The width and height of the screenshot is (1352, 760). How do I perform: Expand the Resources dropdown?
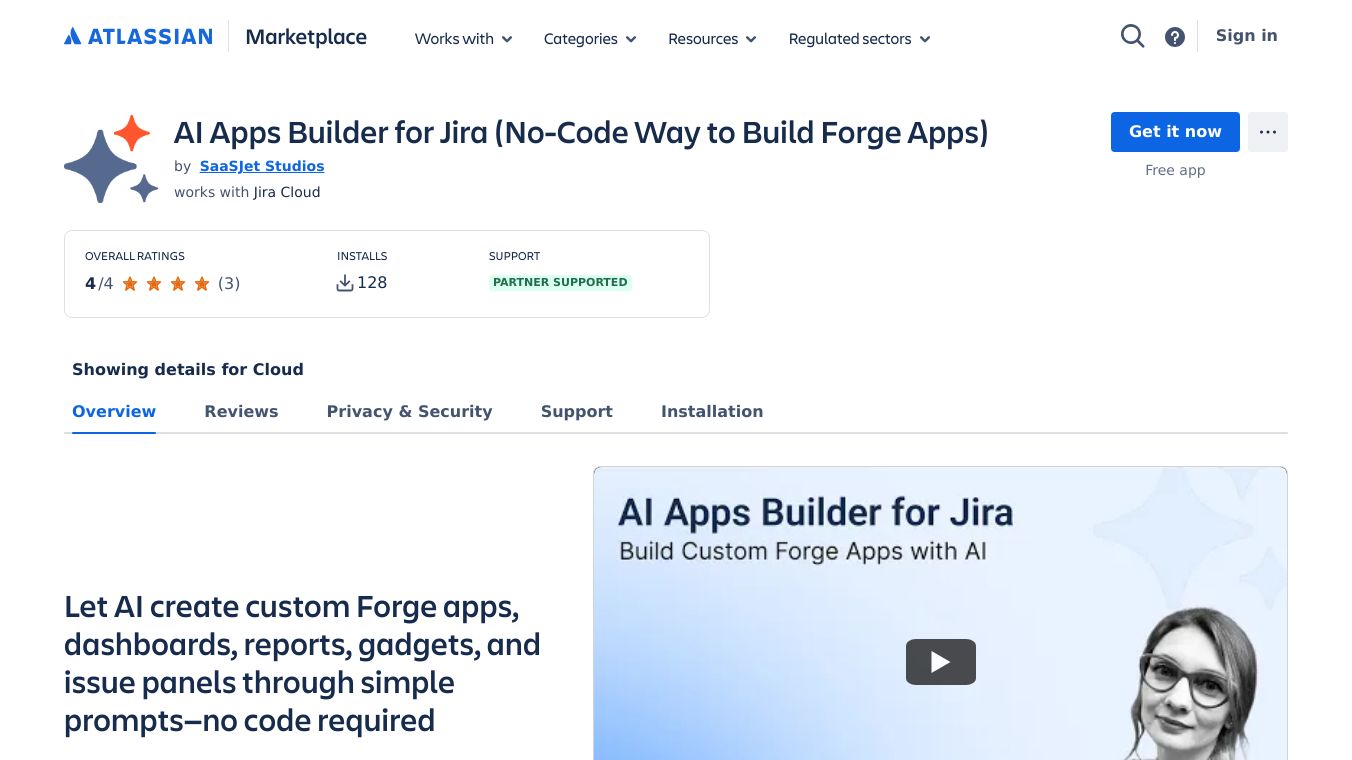point(711,39)
